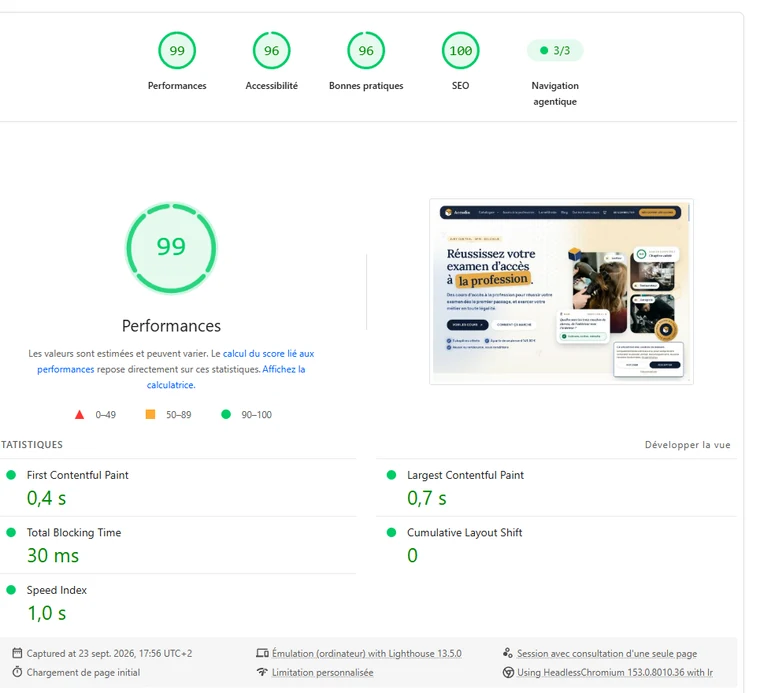The width and height of the screenshot is (760, 693).
Task: Click the First Contentful Paint green dot
Action: (11, 475)
